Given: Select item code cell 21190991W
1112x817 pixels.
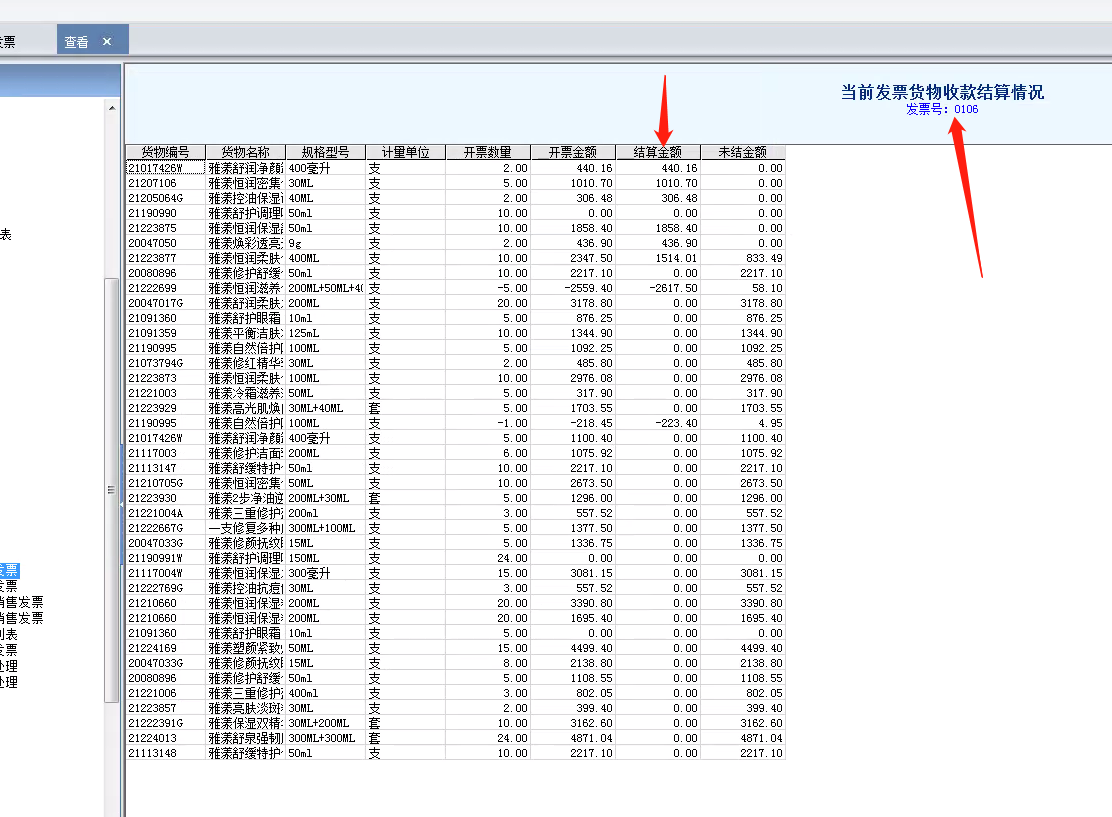Looking at the screenshot, I should pos(165,558).
